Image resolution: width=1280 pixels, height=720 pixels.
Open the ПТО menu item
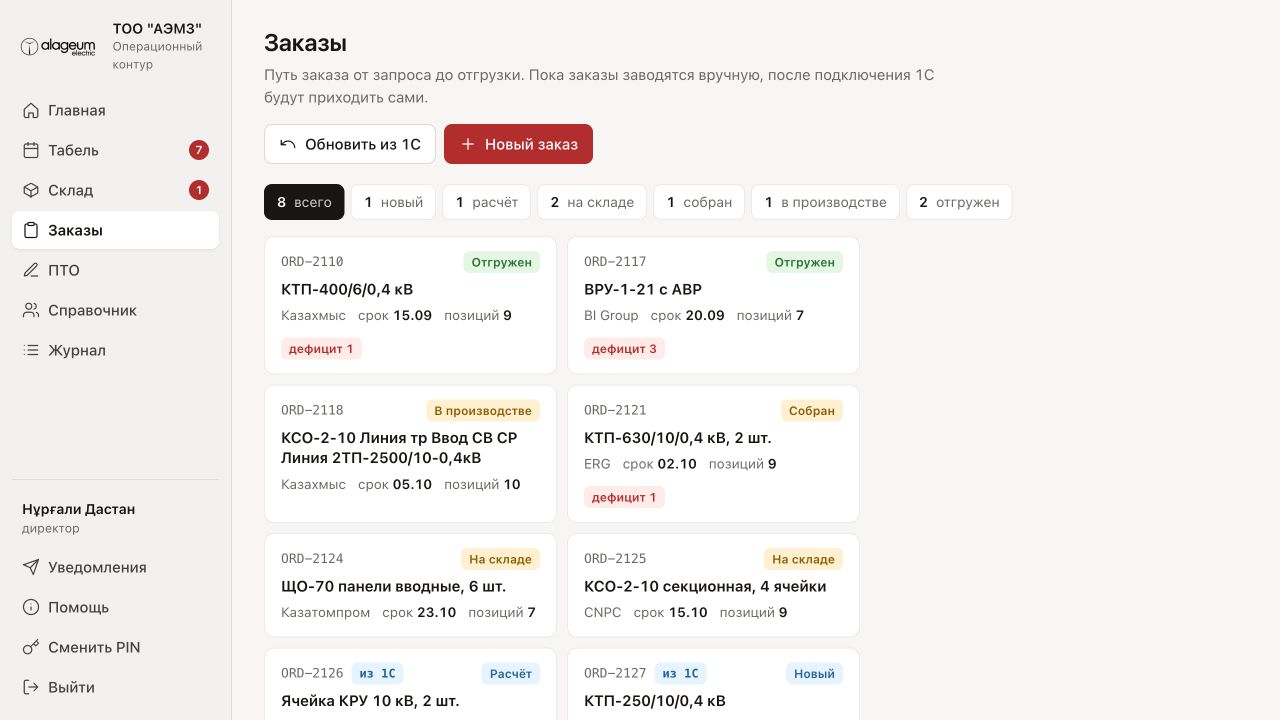click(x=115, y=270)
